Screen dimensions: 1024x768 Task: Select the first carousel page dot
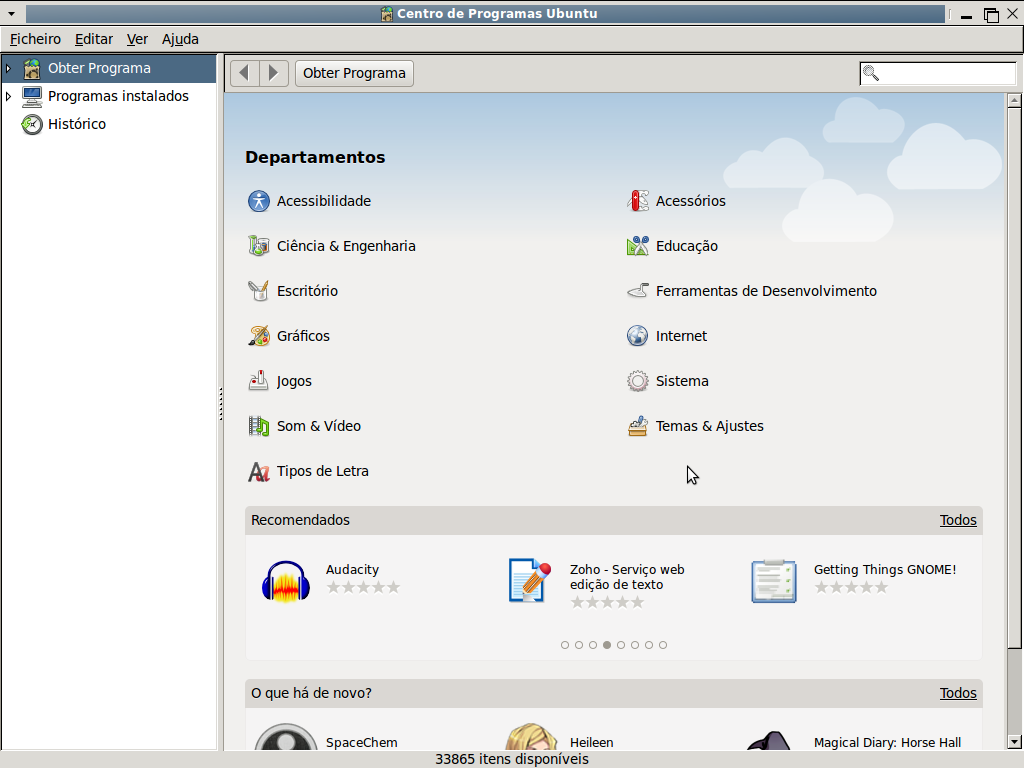click(565, 645)
